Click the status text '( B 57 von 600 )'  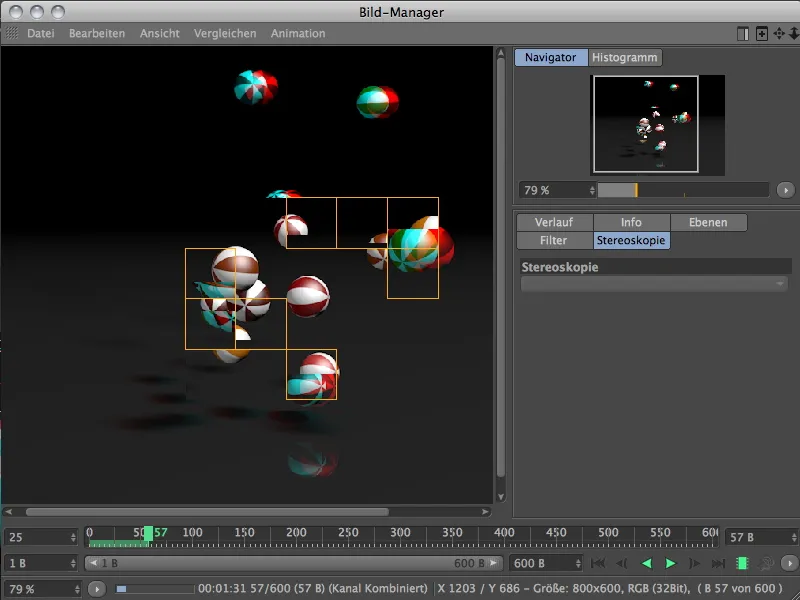(x=739, y=589)
